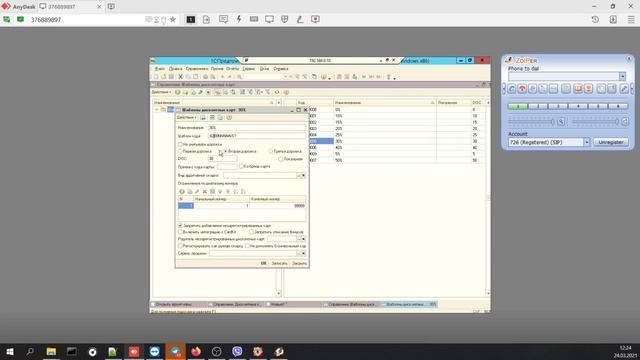
Task: Open 'Файл' menu in 1C
Action: pos(160,69)
